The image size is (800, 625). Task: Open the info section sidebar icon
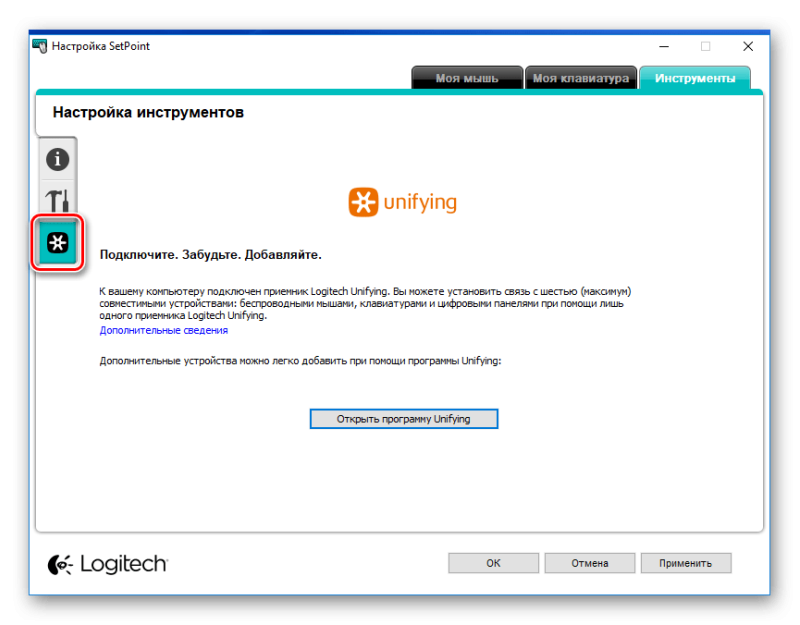click(x=57, y=159)
